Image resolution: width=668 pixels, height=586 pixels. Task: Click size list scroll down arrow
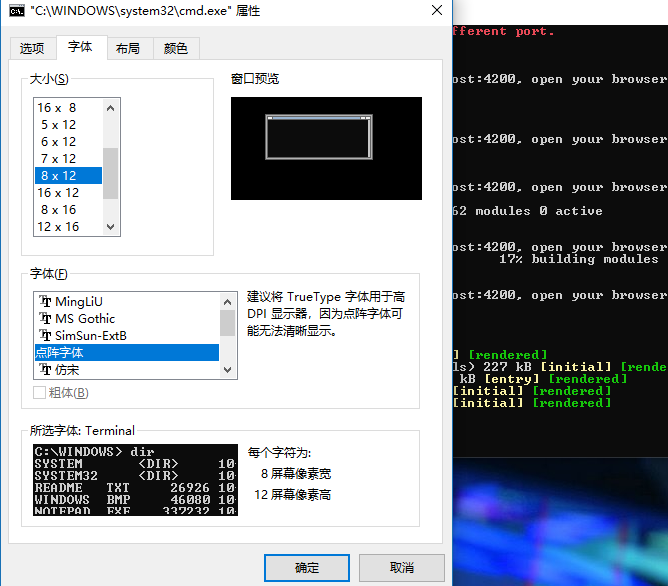click(x=110, y=227)
